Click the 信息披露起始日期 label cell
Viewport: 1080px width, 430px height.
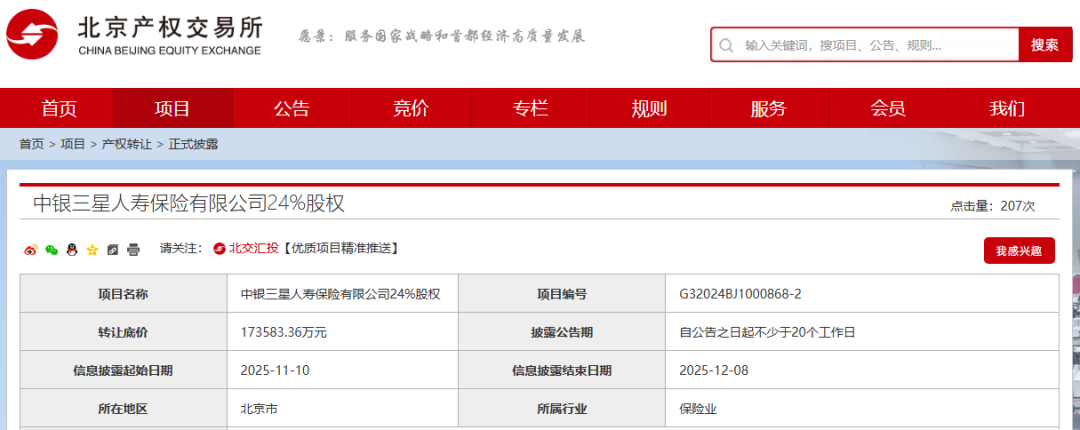click(x=123, y=371)
